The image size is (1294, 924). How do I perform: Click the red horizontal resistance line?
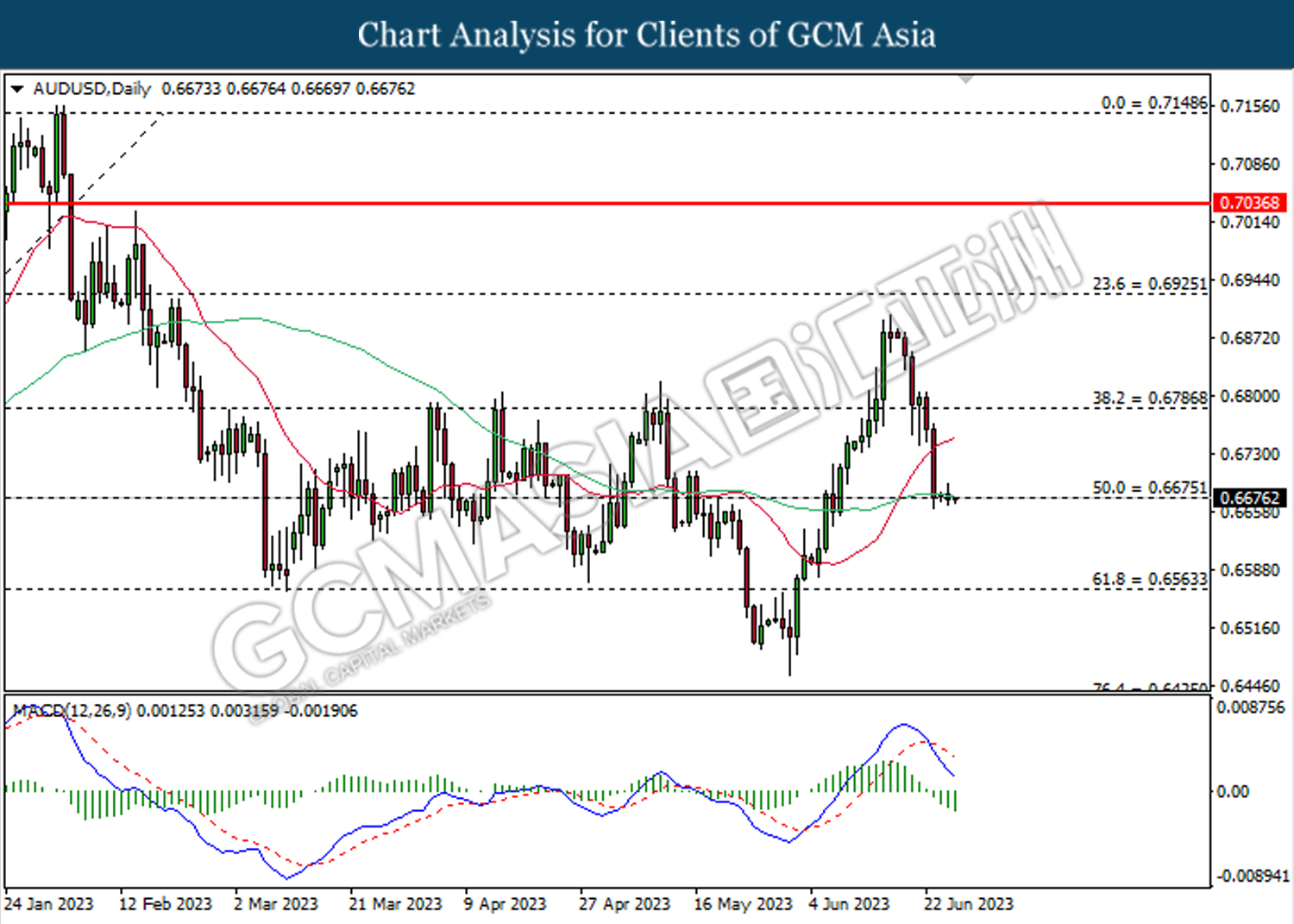pos(607,204)
